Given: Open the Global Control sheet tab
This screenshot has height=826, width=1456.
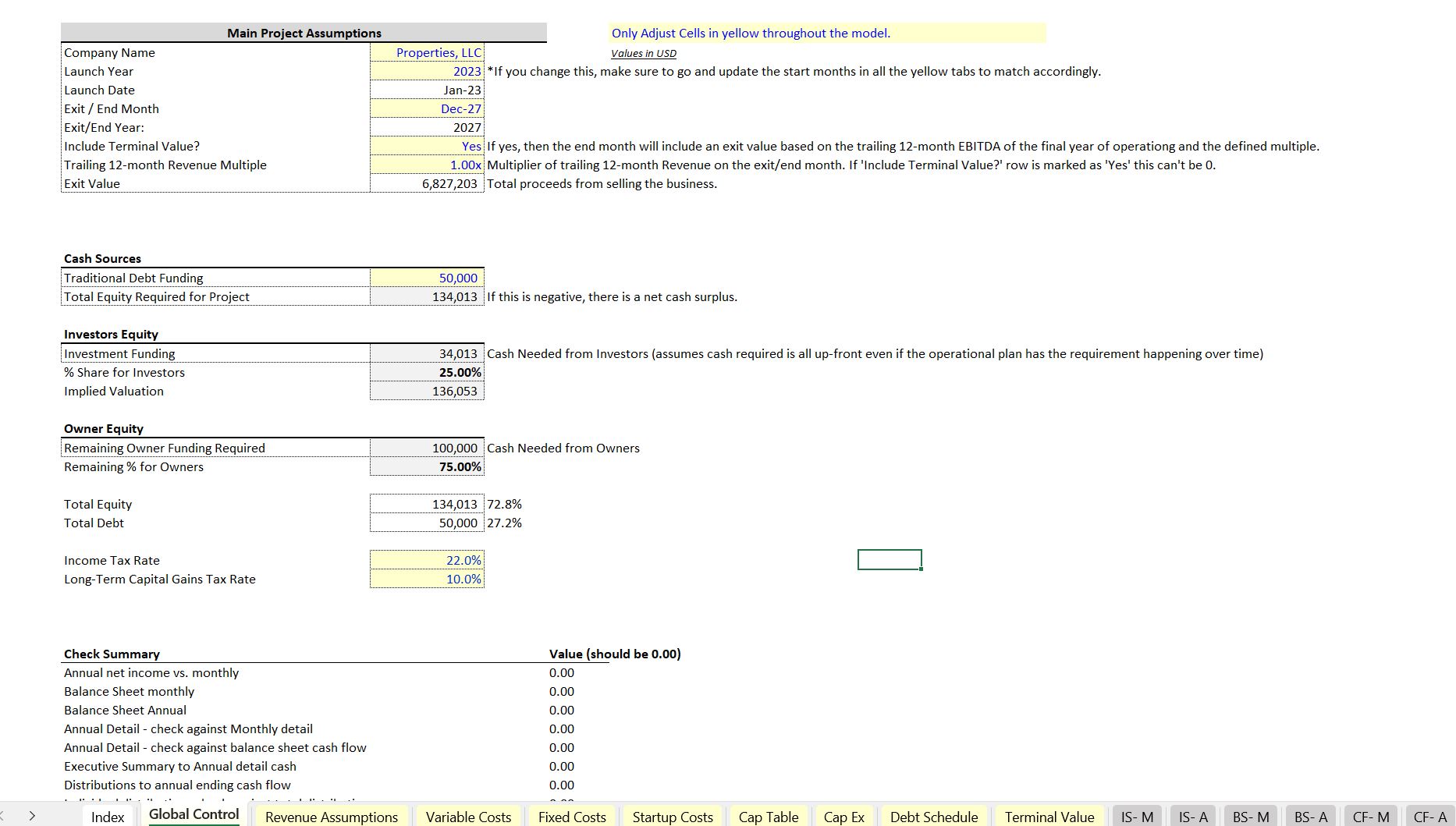Looking at the screenshot, I should tap(193, 815).
